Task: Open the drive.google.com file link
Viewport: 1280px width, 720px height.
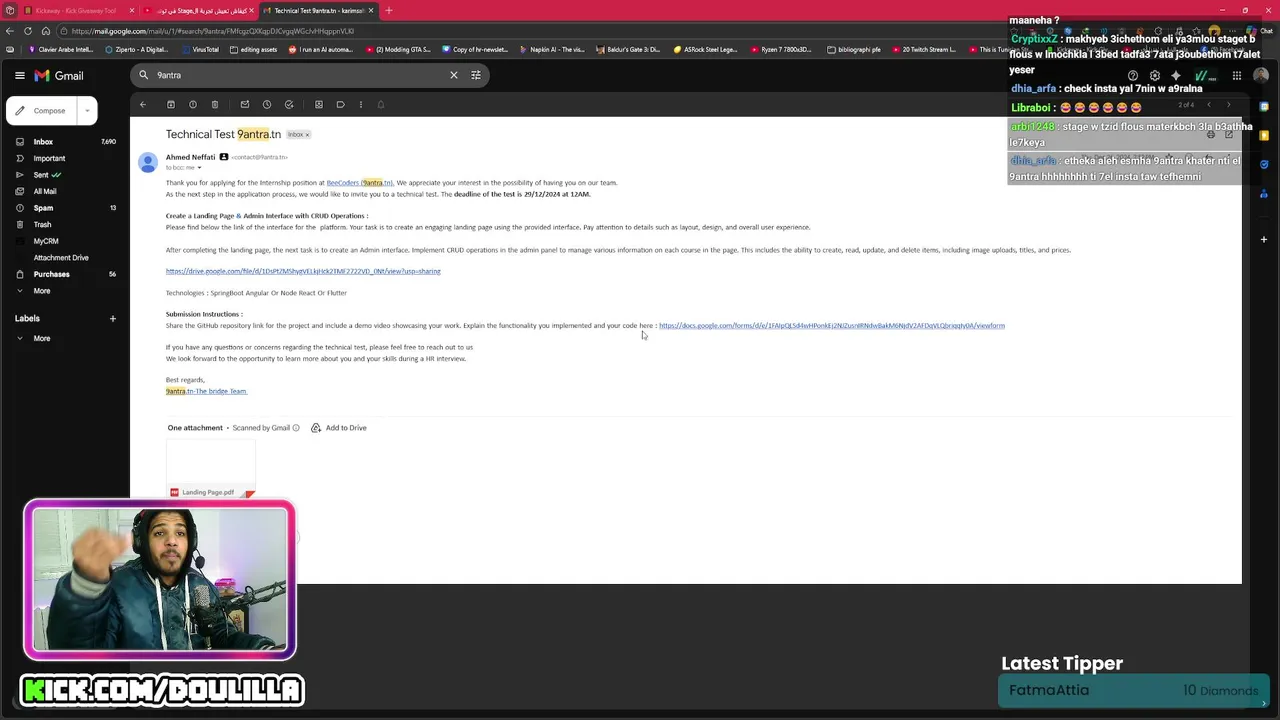Action: (x=303, y=271)
